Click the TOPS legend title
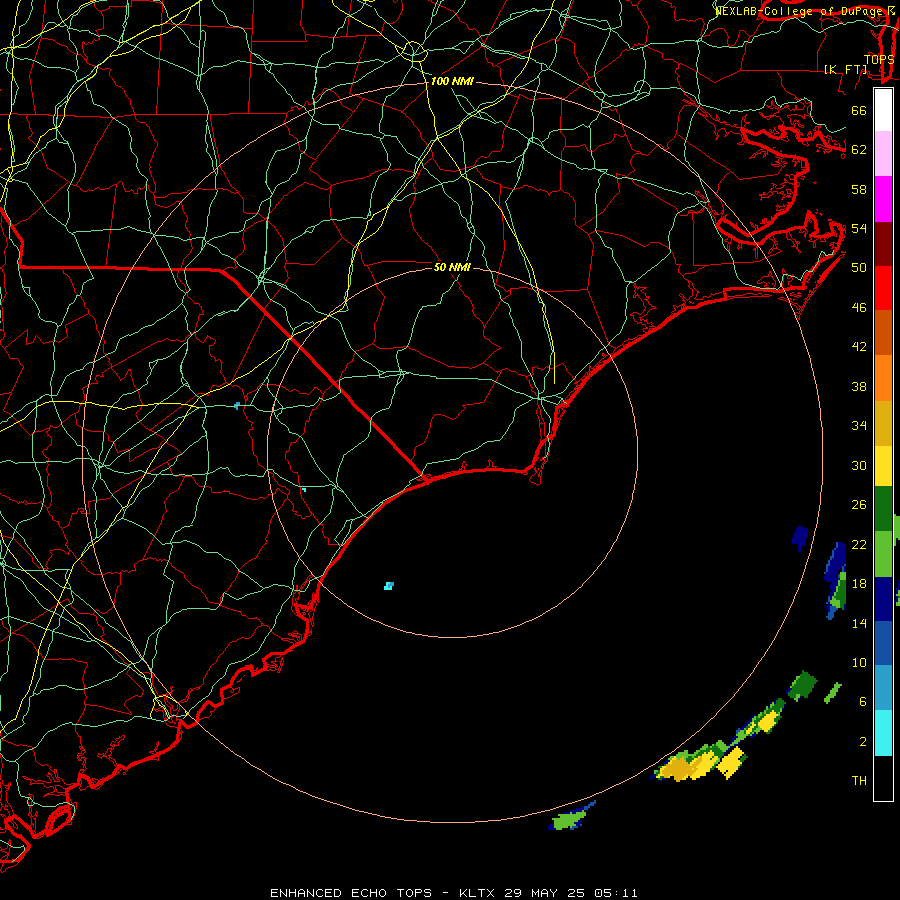This screenshot has width=900, height=900. 879,60
